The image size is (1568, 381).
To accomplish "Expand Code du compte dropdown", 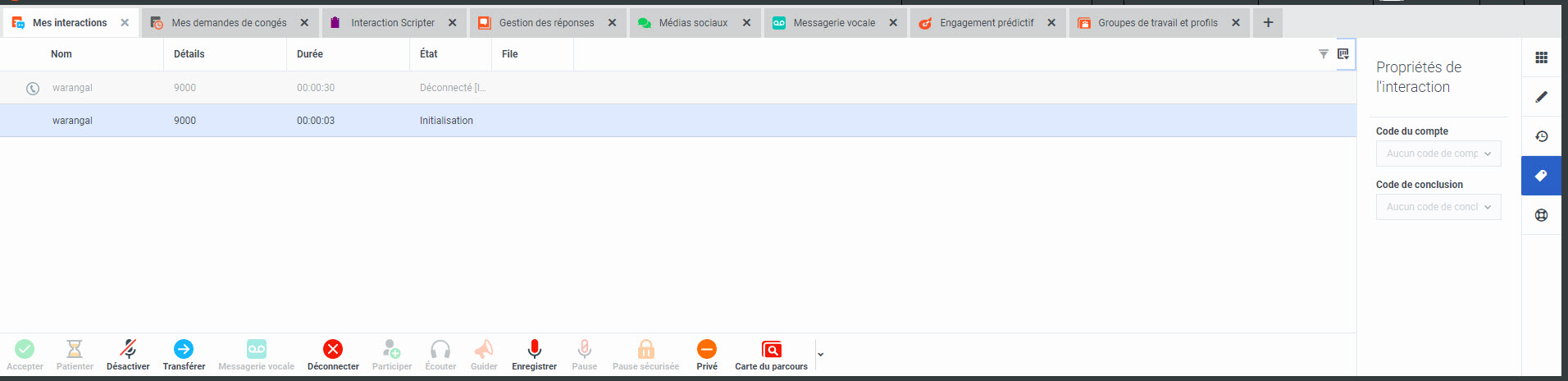I will 1438,154.
